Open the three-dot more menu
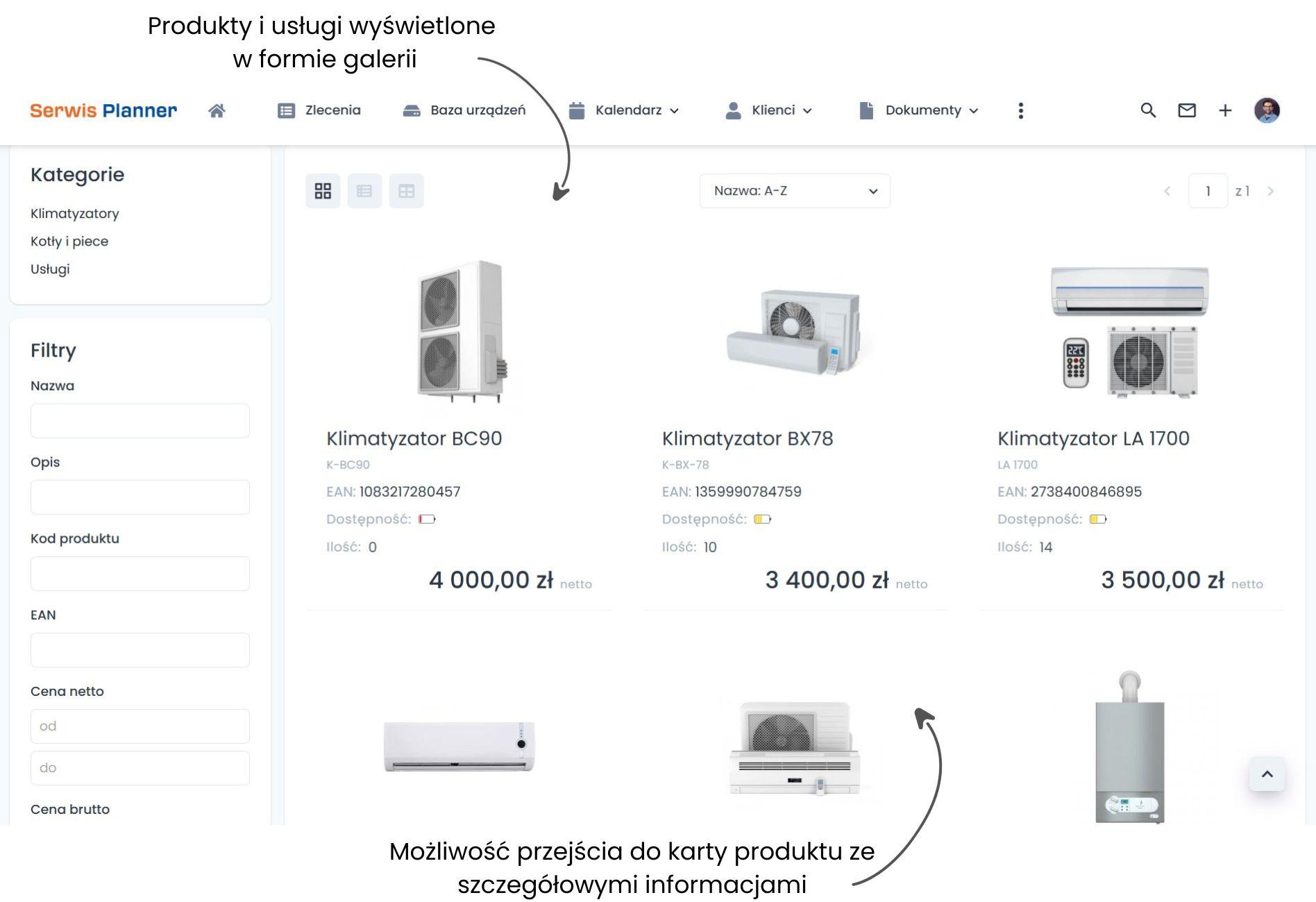The height and width of the screenshot is (902, 1316). [1020, 110]
